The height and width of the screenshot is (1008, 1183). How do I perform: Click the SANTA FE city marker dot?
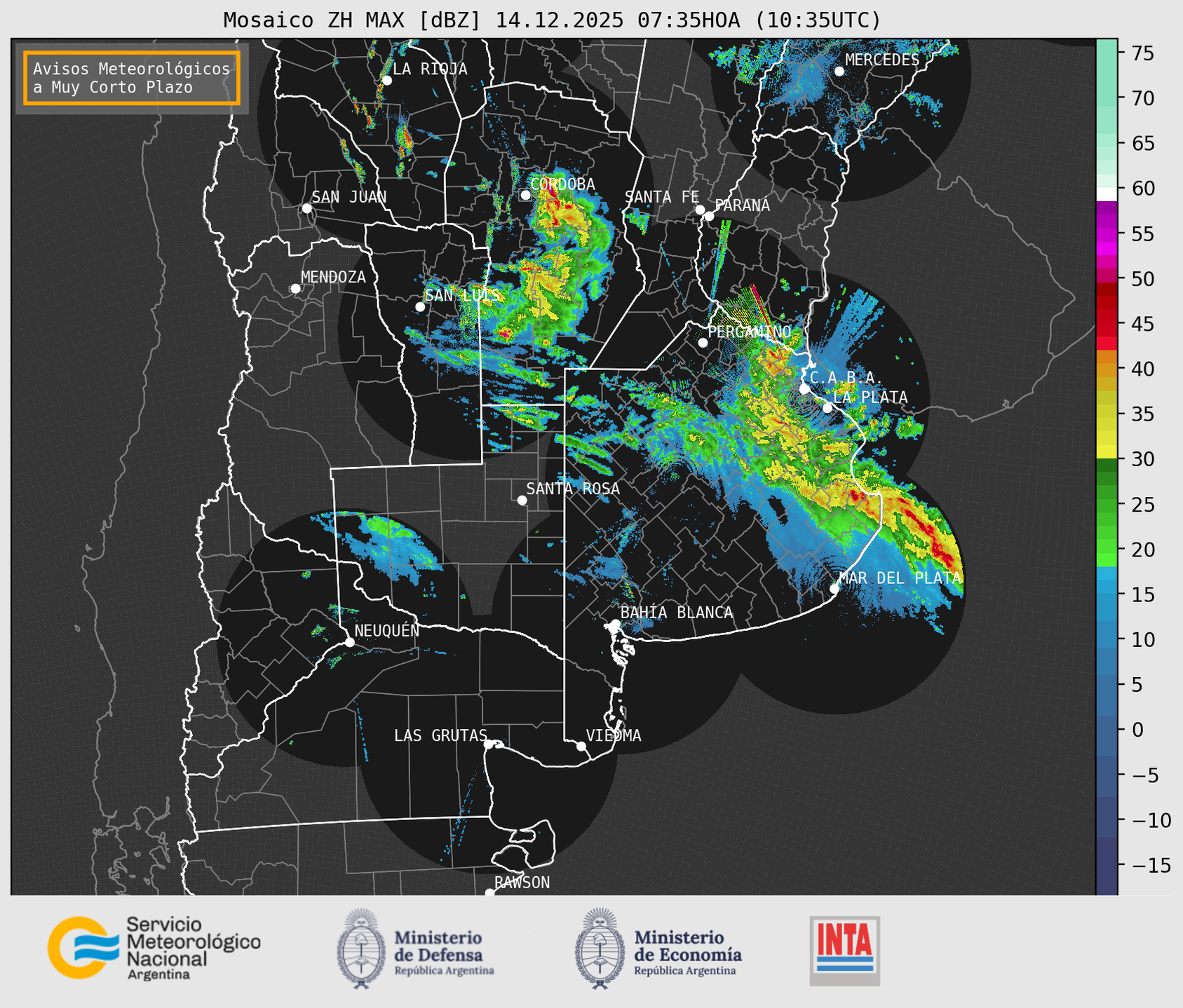700,210
